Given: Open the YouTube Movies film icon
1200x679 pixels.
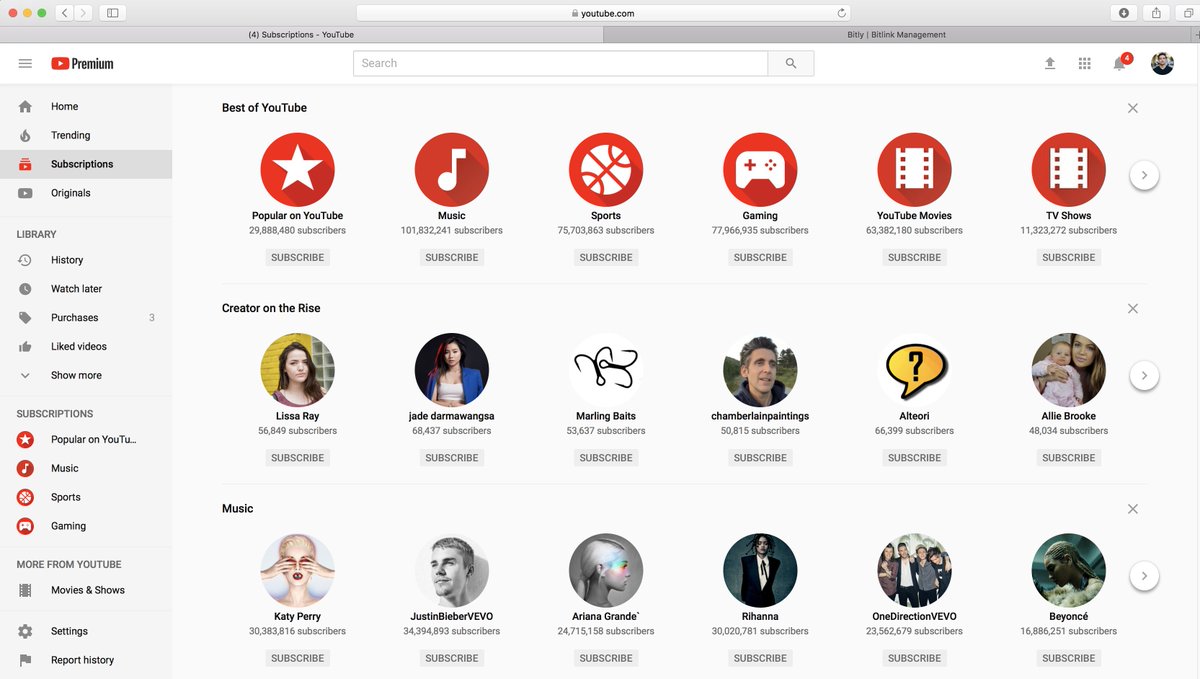Looking at the screenshot, I should tap(914, 170).
